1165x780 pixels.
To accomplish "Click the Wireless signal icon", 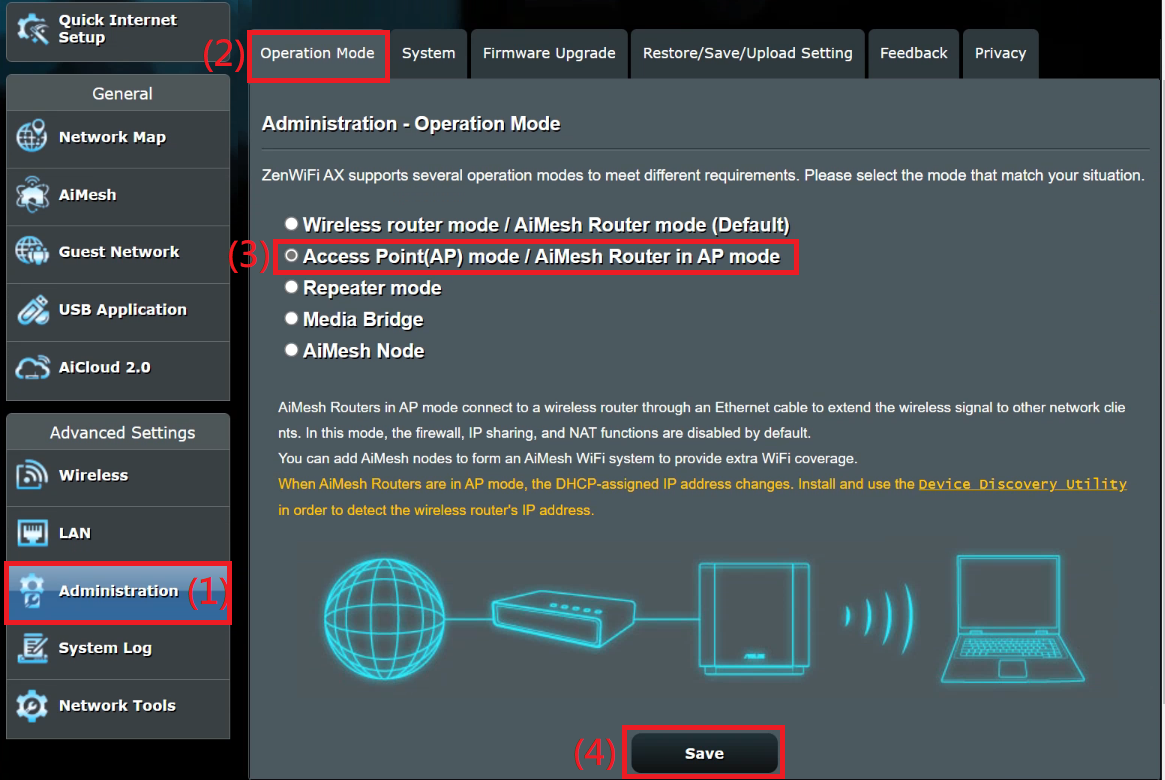I will (32, 475).
